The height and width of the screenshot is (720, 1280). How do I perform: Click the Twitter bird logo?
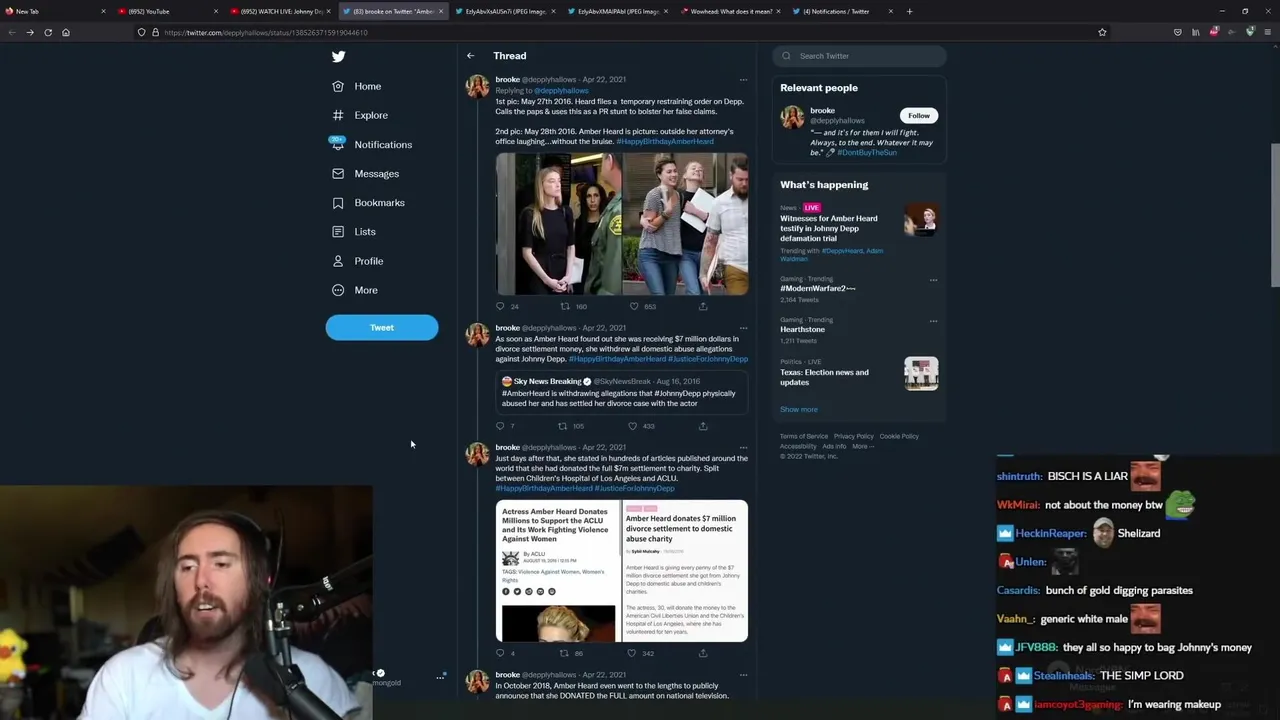pos(338,57)
